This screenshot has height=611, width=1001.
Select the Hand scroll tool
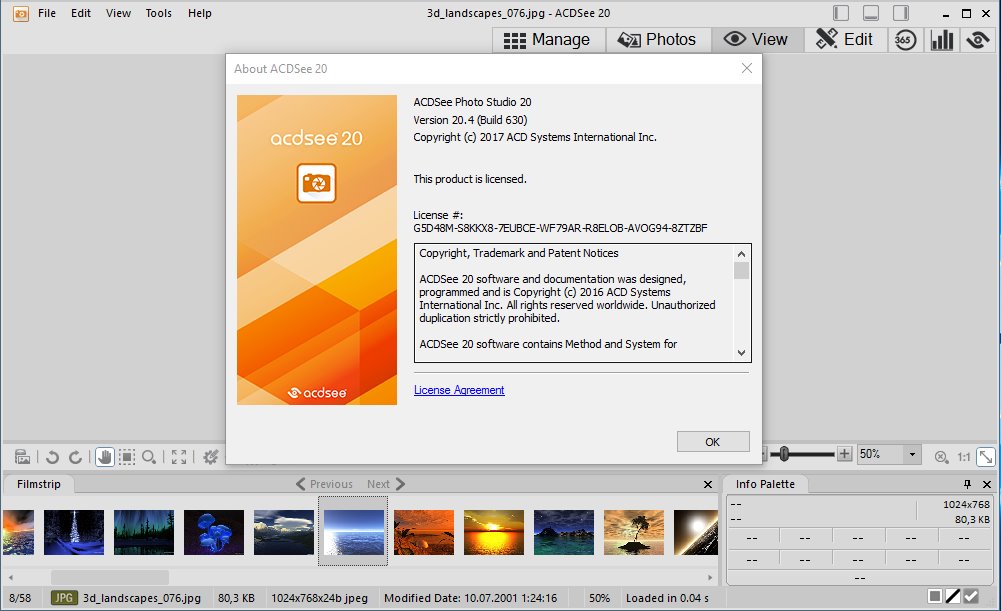[x=105, y=456]
